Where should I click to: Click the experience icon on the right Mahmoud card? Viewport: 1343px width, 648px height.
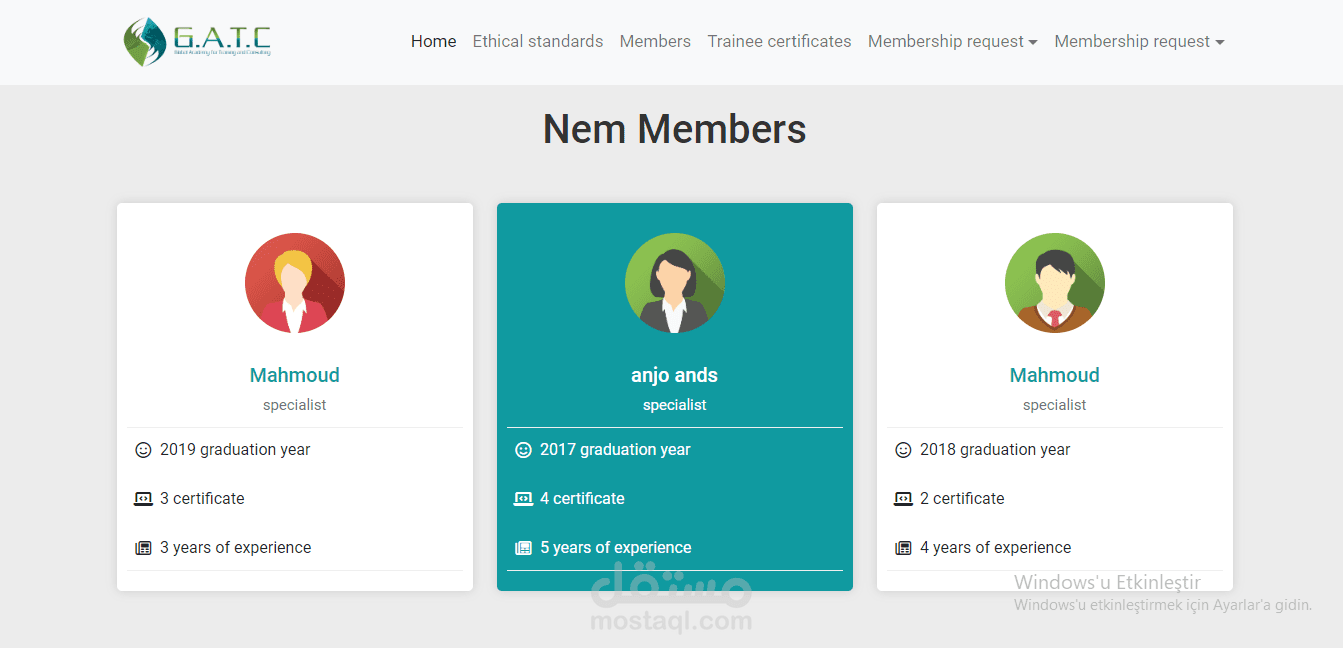point(903,547)
